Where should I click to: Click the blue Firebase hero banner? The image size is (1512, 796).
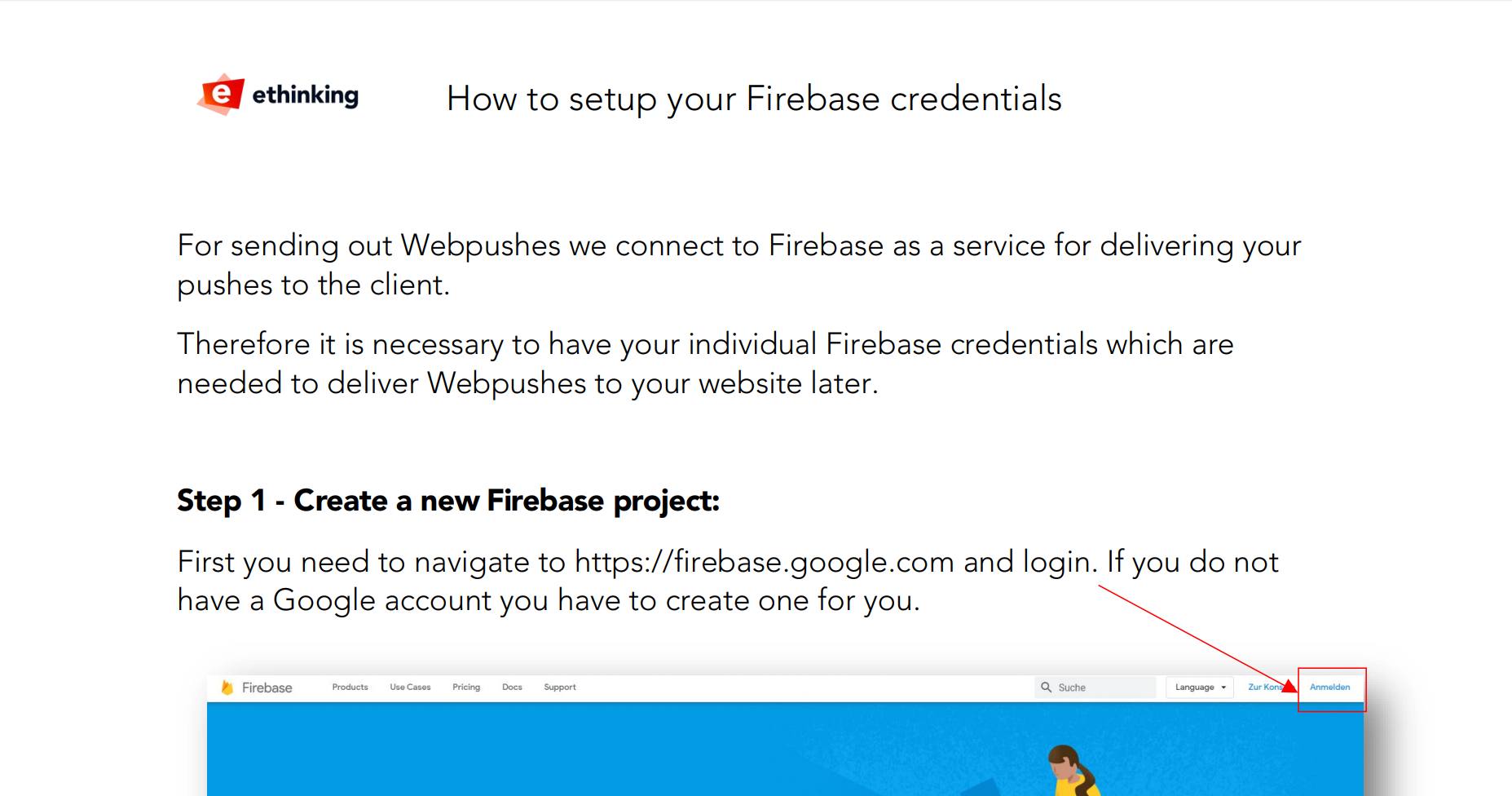coord(785,749)
